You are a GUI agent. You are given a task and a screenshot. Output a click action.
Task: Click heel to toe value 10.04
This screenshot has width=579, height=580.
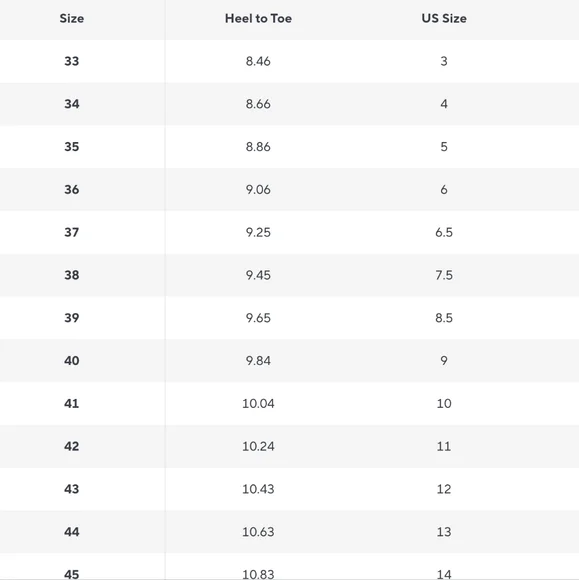(258, 404)
